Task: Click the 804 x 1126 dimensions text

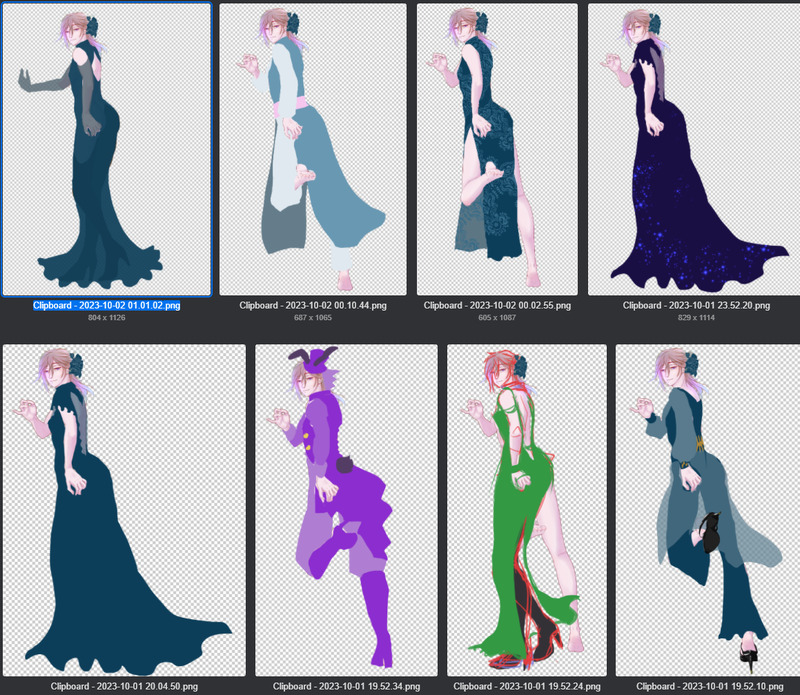Action: pos(106,319)
